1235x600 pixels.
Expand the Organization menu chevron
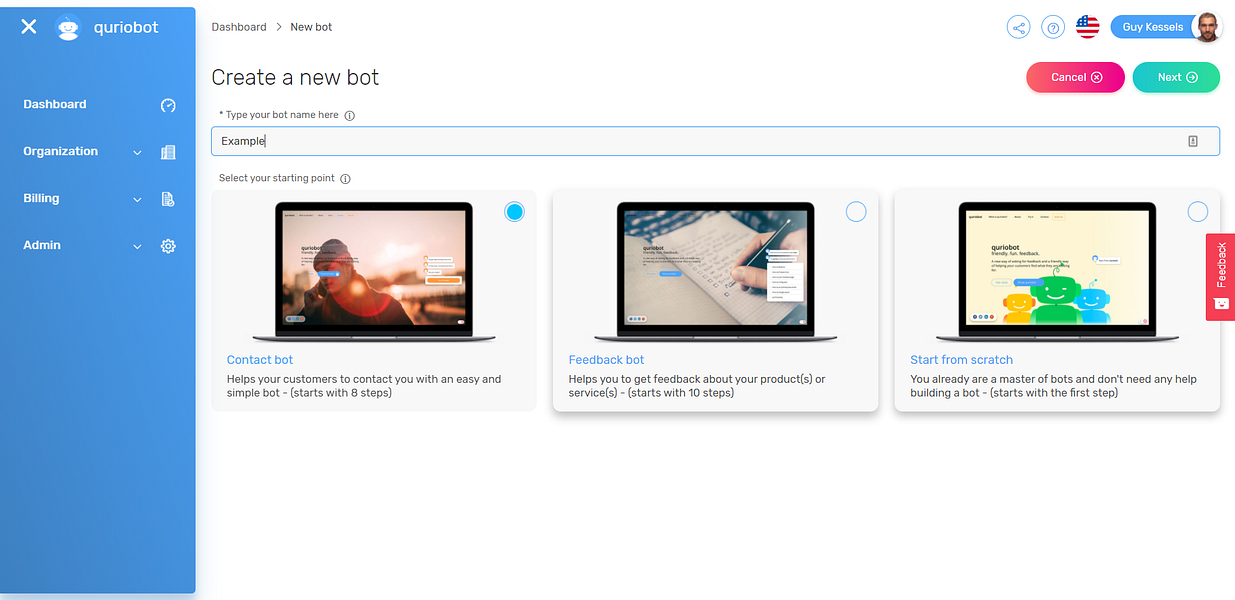click(137, 153)
